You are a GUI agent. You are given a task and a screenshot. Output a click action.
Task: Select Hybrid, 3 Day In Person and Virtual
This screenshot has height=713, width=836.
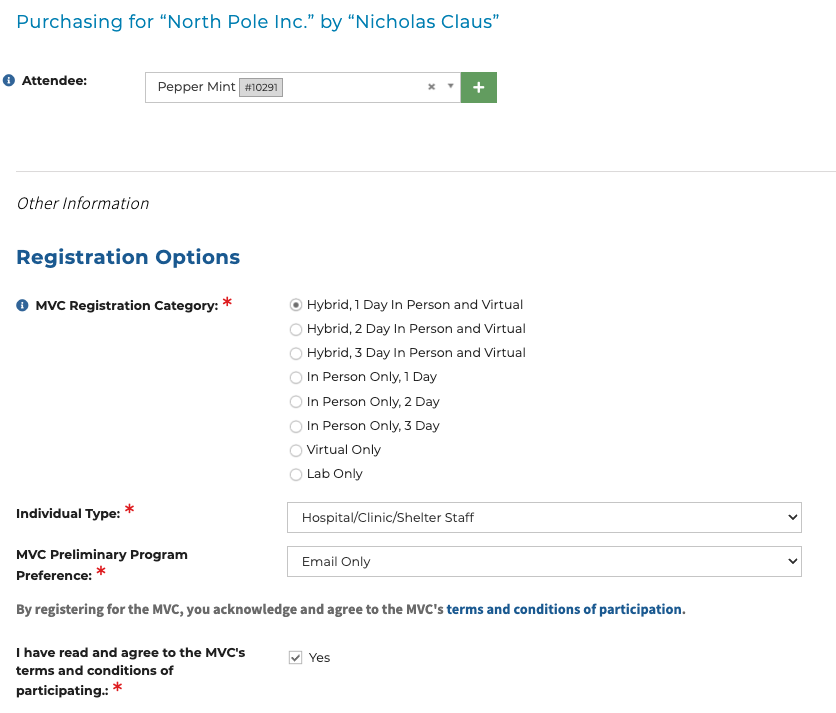click(x=295, y=353)
